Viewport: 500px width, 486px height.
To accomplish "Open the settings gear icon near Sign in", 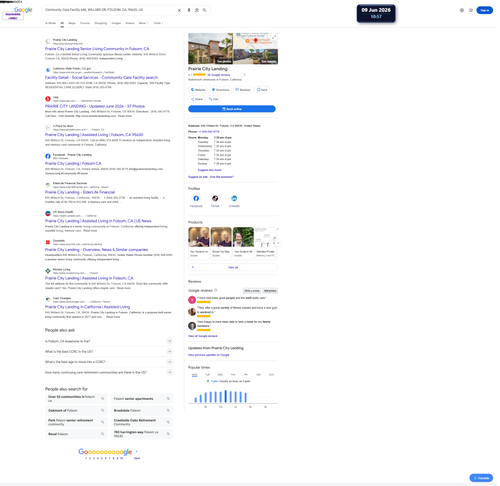I will tap(462, 10).
